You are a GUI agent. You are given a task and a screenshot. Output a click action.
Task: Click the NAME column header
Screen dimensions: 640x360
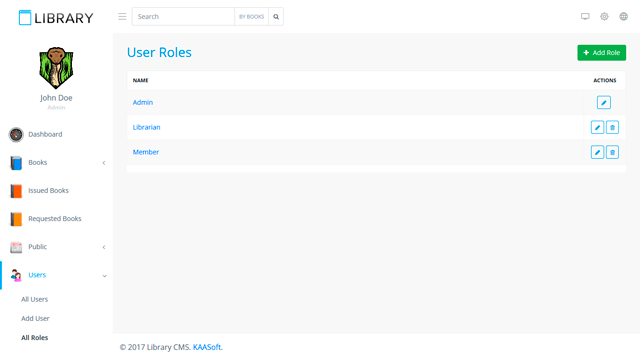click(x=140, y=80)
